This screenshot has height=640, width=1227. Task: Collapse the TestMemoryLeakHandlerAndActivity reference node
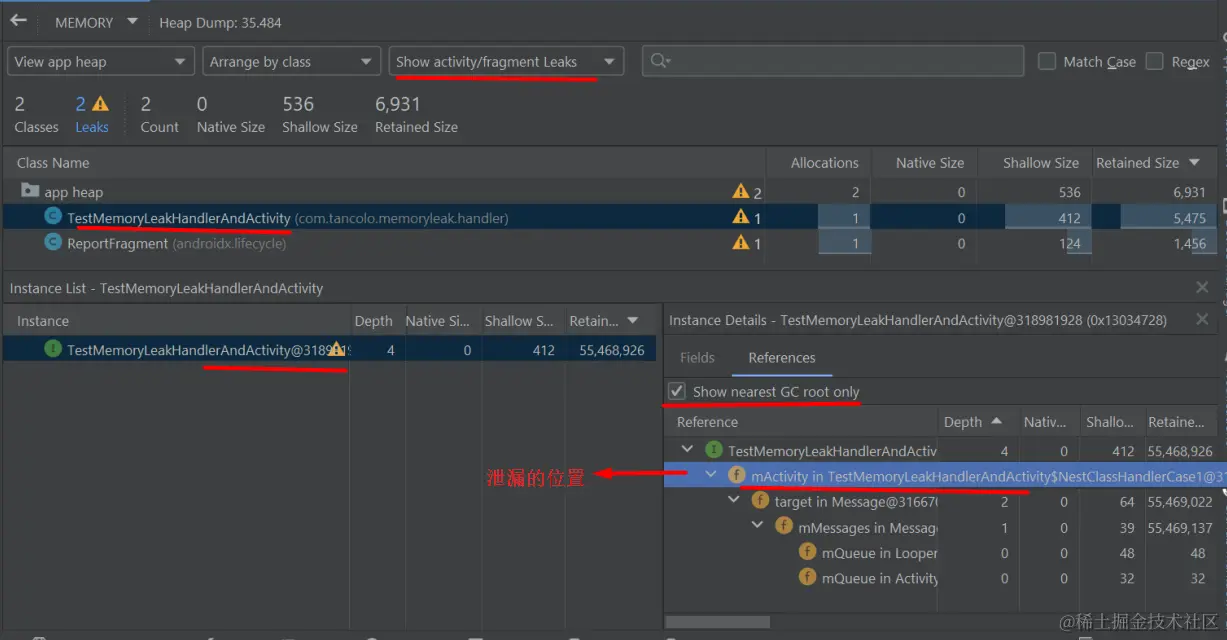click(687, 450)
